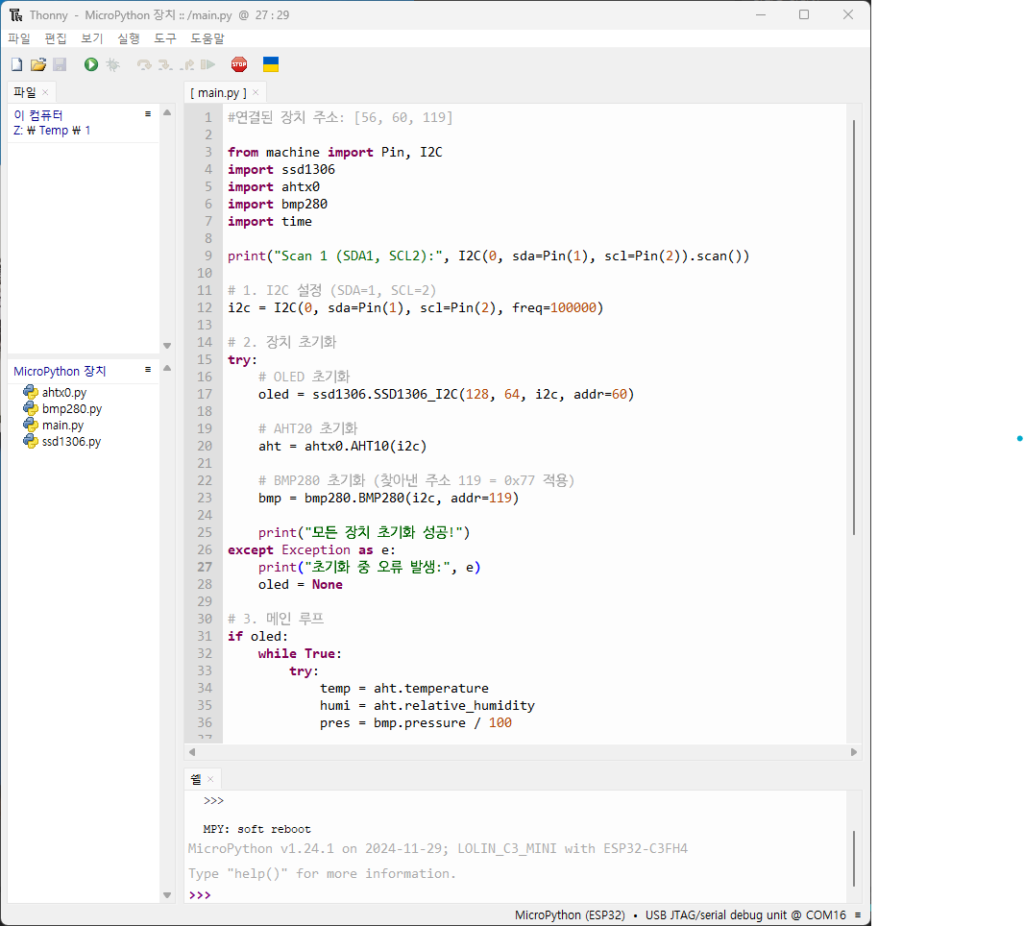Open the 실행 menu

pyautogui.click(x=128, y=38)
